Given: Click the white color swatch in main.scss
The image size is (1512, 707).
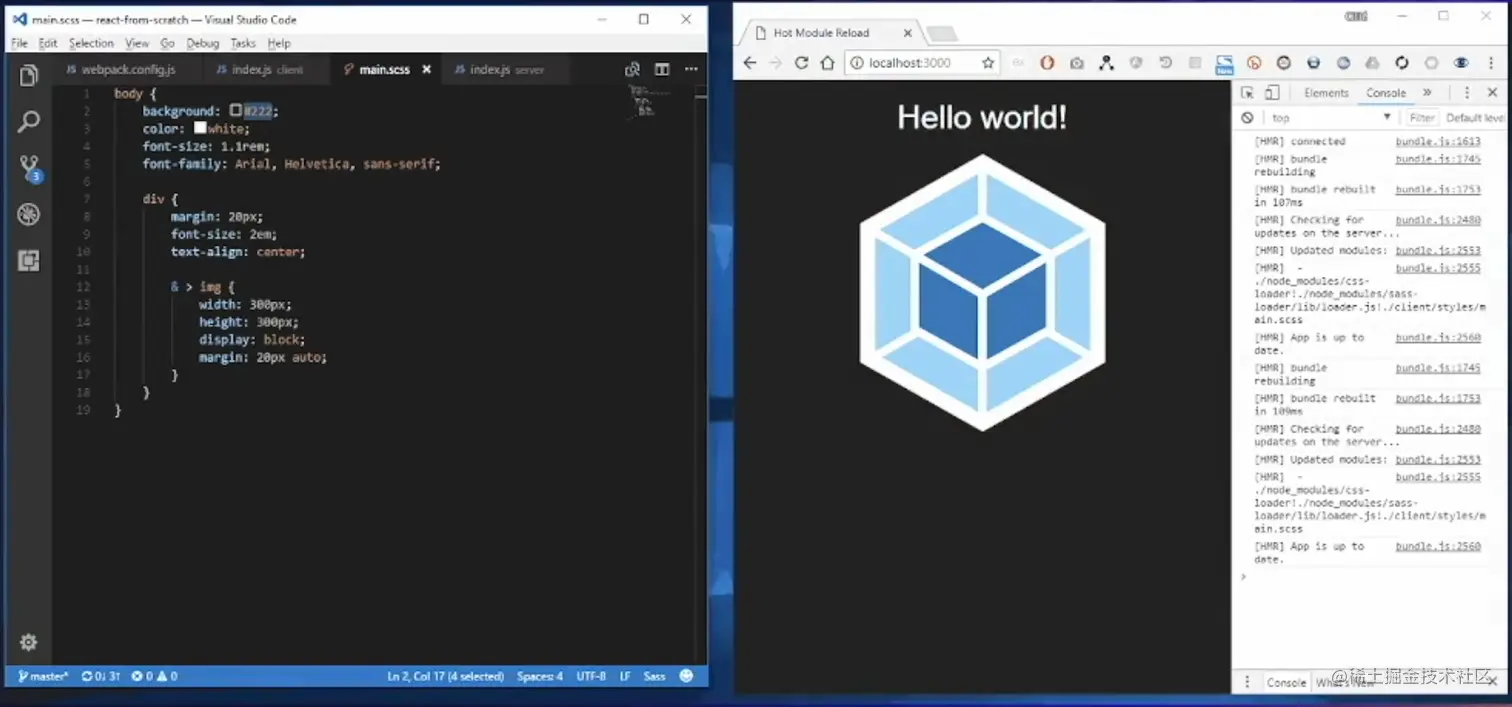Looking at the screenshot, I should coord(200,128).
